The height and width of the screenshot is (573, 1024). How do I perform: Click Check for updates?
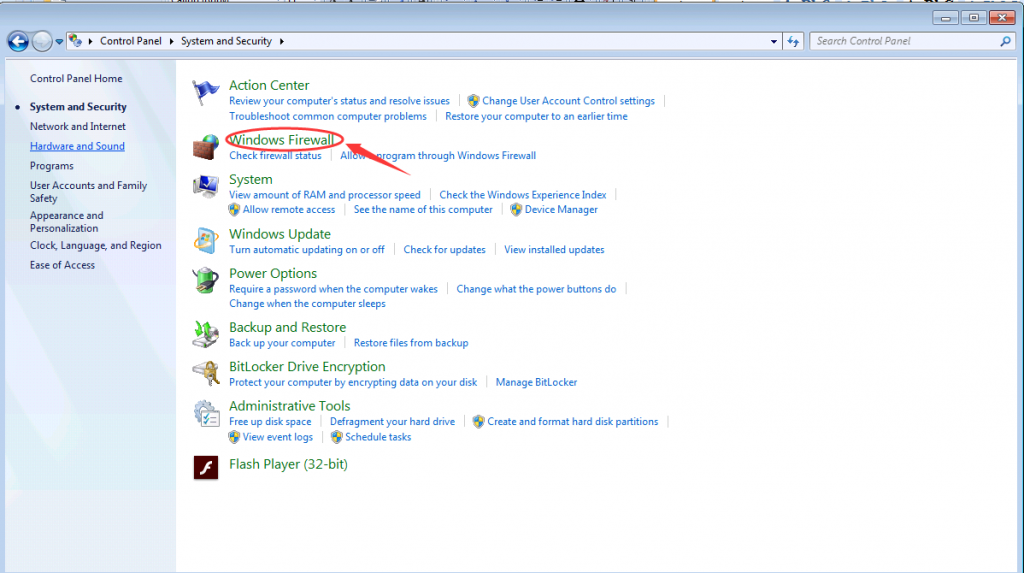444,250
